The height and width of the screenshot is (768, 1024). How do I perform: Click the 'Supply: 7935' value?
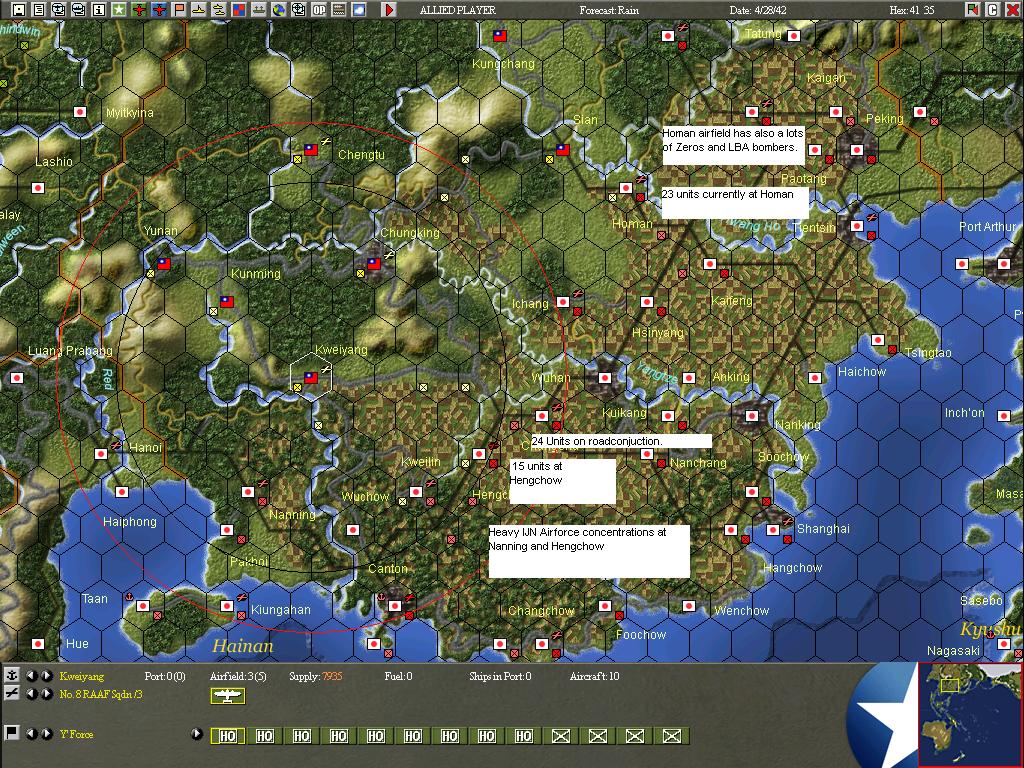click(315, 677)
